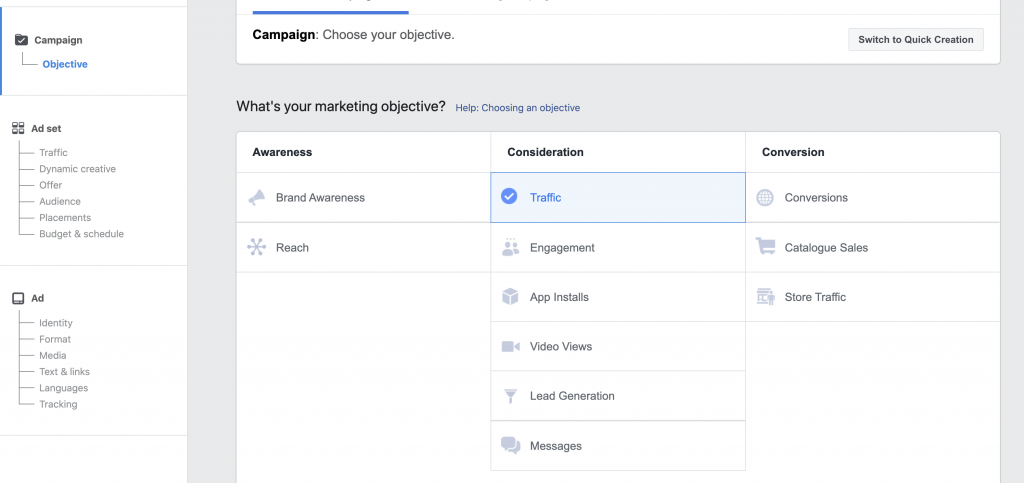Jump to Tracking step
Viewport: 1024px width, 483px height.
pos(57,405)
